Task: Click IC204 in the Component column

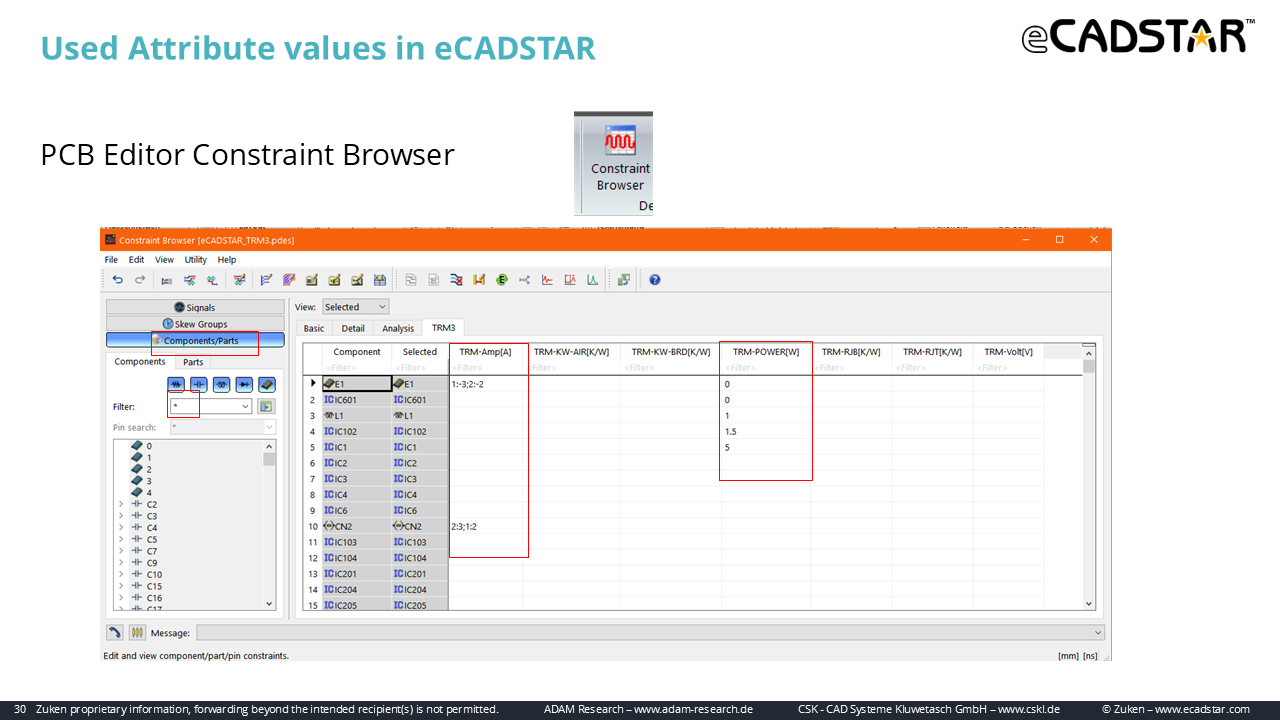Action: (x=357, y=590)
